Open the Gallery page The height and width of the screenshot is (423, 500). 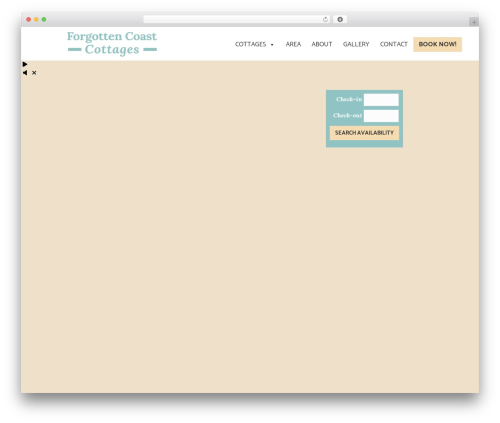click(356, 44)
